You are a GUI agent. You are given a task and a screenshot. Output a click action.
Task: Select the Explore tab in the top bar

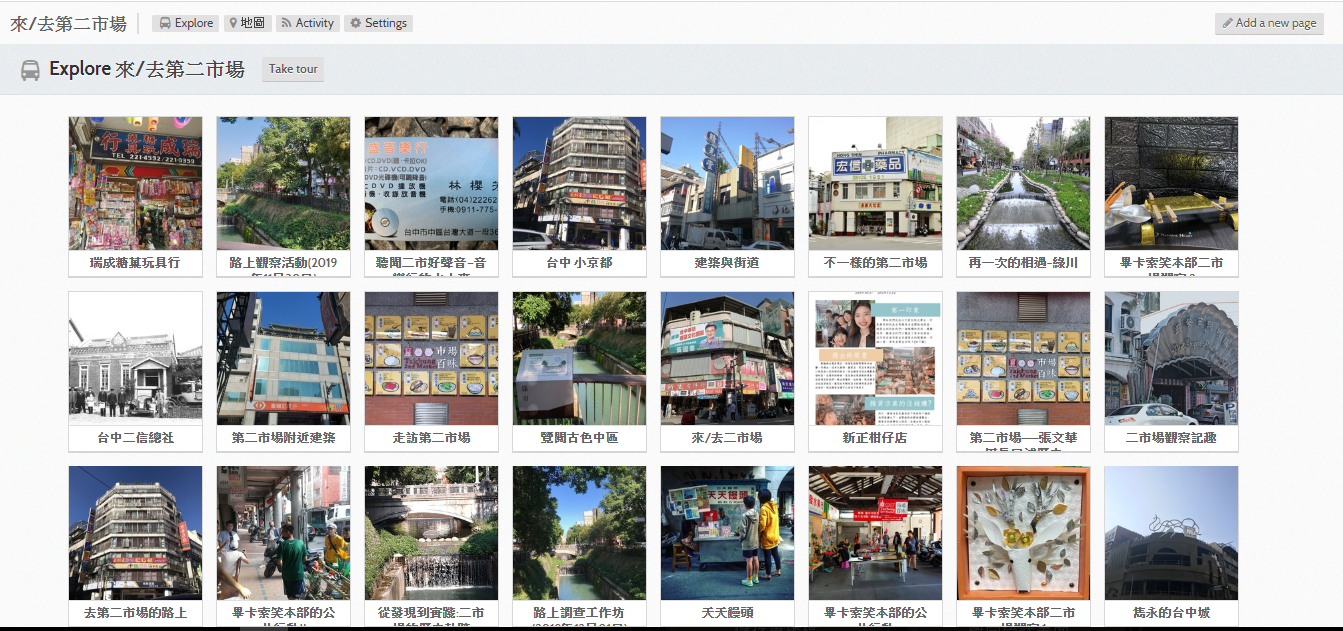point(185,23)
